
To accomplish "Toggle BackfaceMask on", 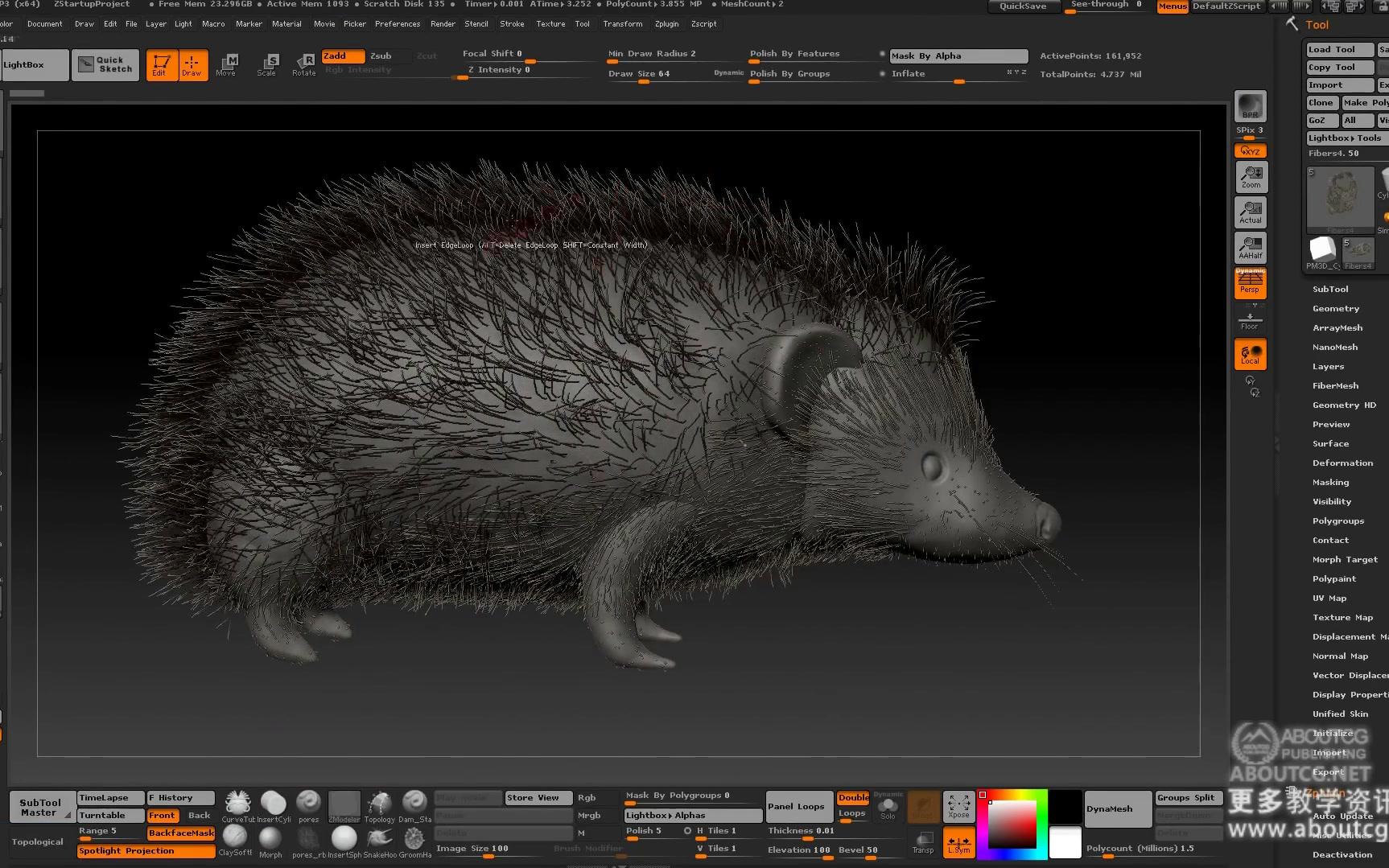I will pyautogui.click(x=180, y=833).
